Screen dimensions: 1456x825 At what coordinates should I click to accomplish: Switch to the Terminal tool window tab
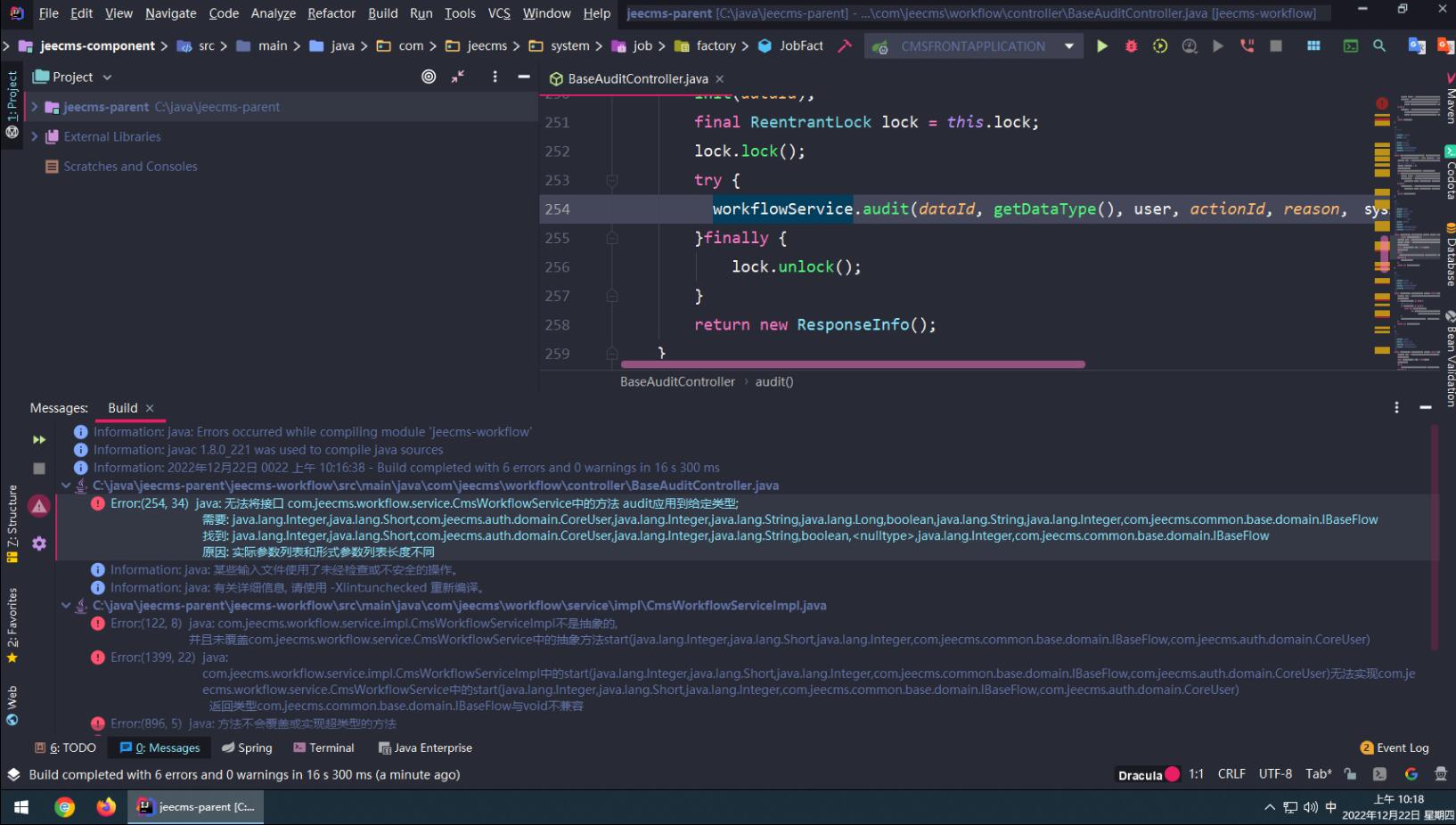click(x=323, y=747)
